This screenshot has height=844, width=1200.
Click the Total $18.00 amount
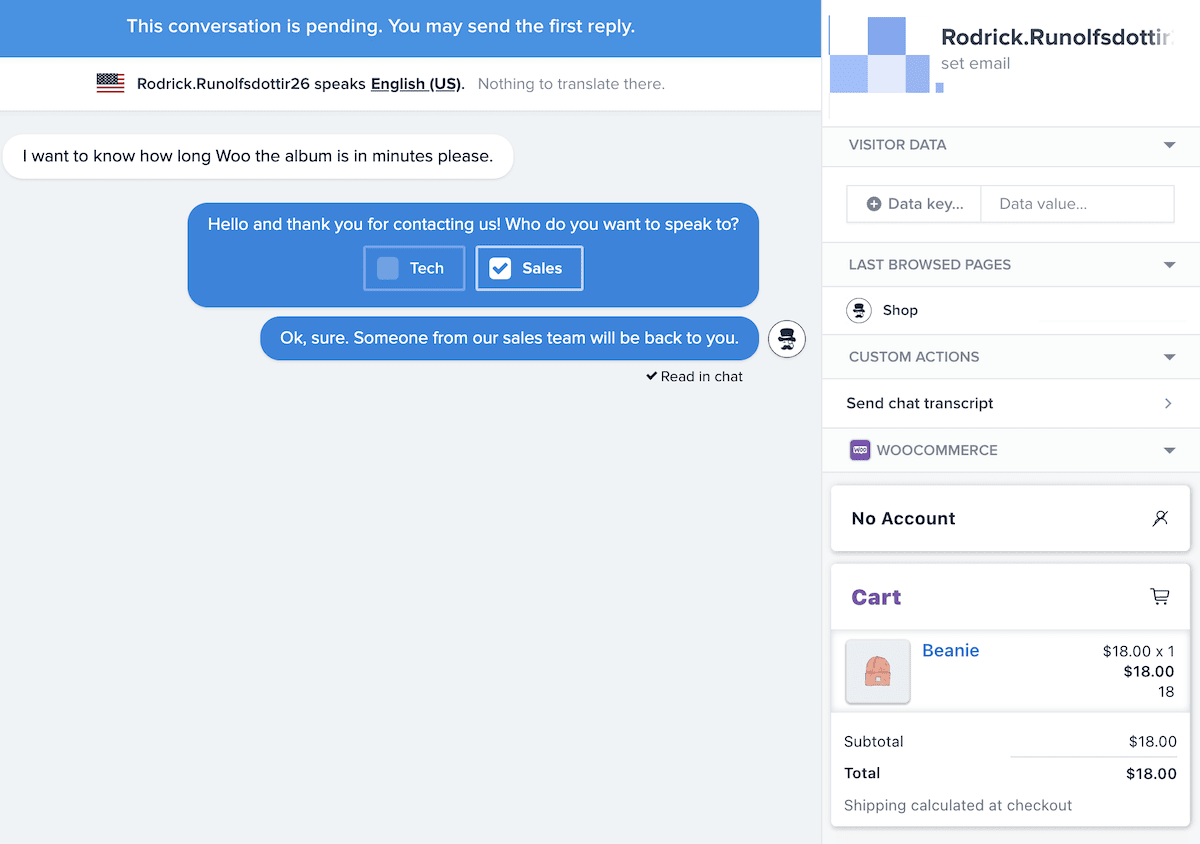click(1152, 773)
